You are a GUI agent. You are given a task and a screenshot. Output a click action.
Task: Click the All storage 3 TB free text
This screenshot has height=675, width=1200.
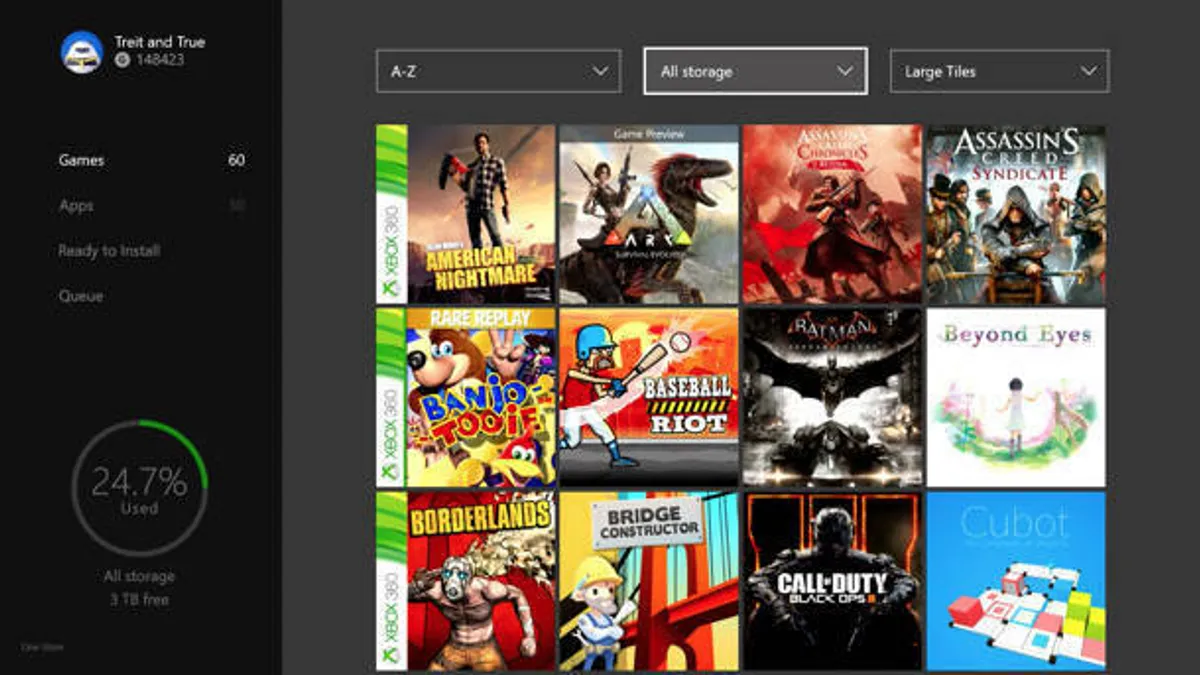click(x=140, y=583)
